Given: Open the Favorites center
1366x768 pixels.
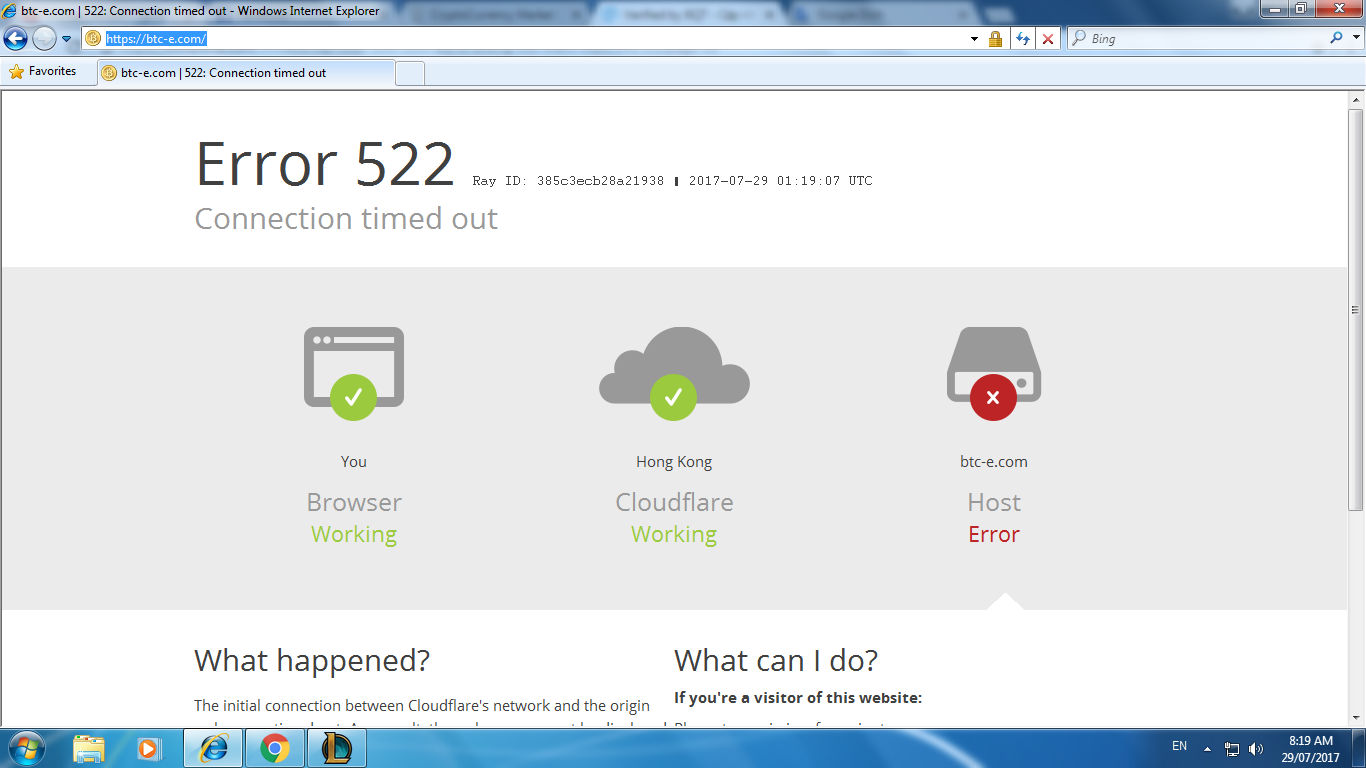Looking at the screenshot, I should 43,72.
